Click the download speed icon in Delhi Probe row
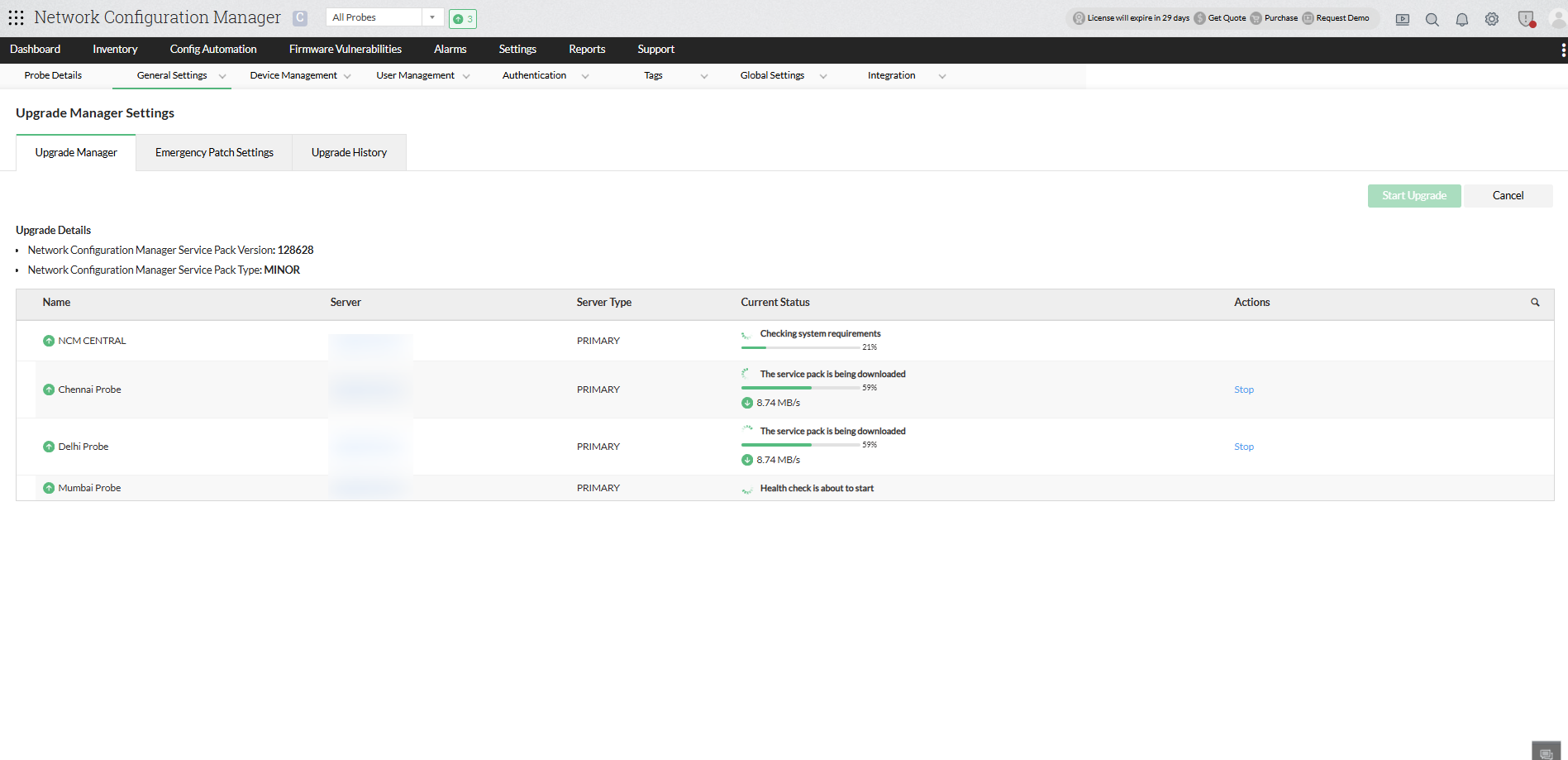1568x760 pixels. (747, 460)
